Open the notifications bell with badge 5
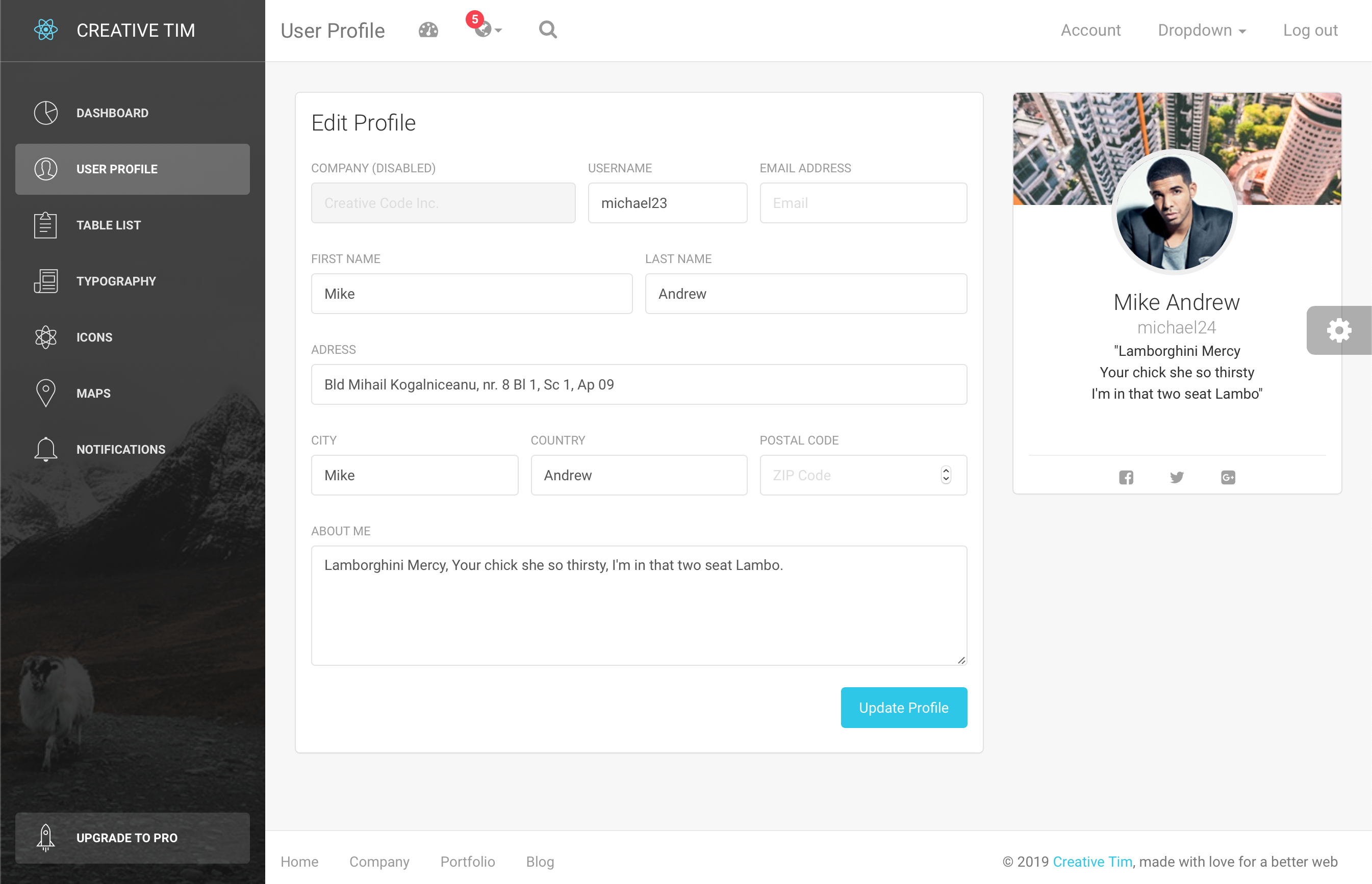This screenshot has height=884, width=1372. pyautogui.click(x=484, y=30)
